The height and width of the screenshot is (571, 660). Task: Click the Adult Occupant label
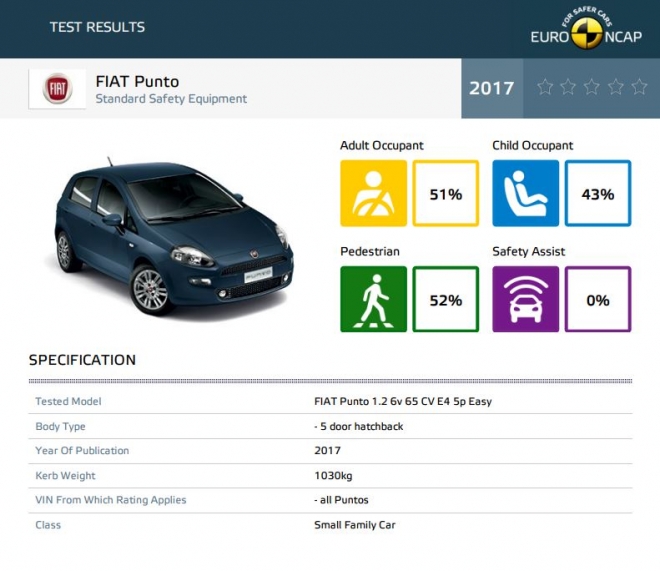382,146
